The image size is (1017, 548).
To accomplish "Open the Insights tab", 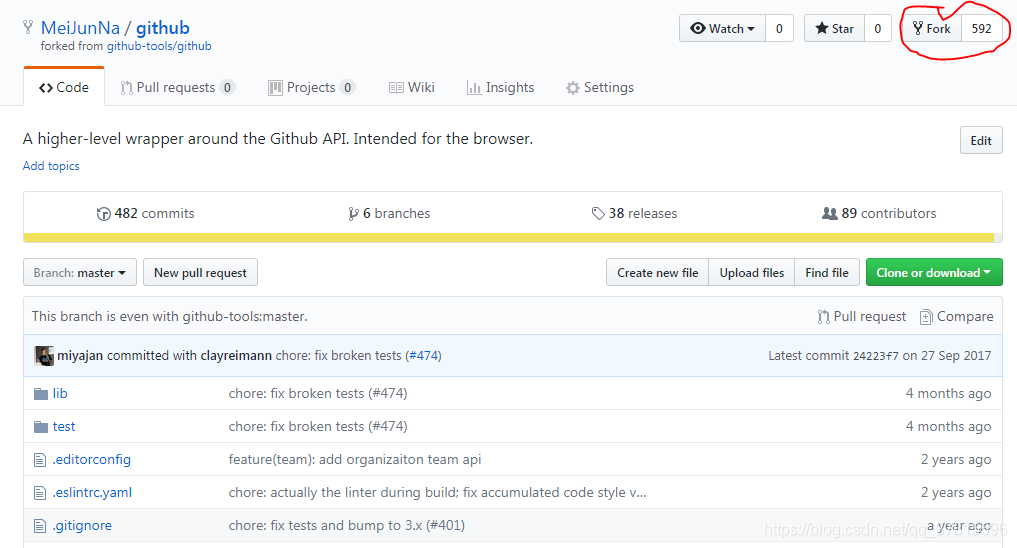I will tap(500, 88).
